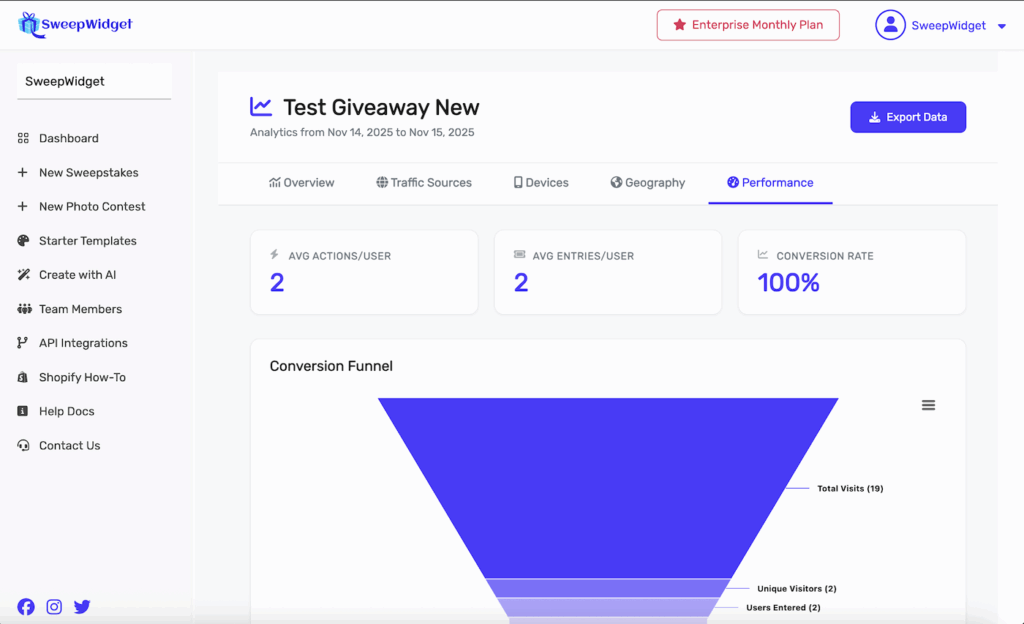Expand the SweepWidget account dropdown arrow

(x=1002, y=26)
